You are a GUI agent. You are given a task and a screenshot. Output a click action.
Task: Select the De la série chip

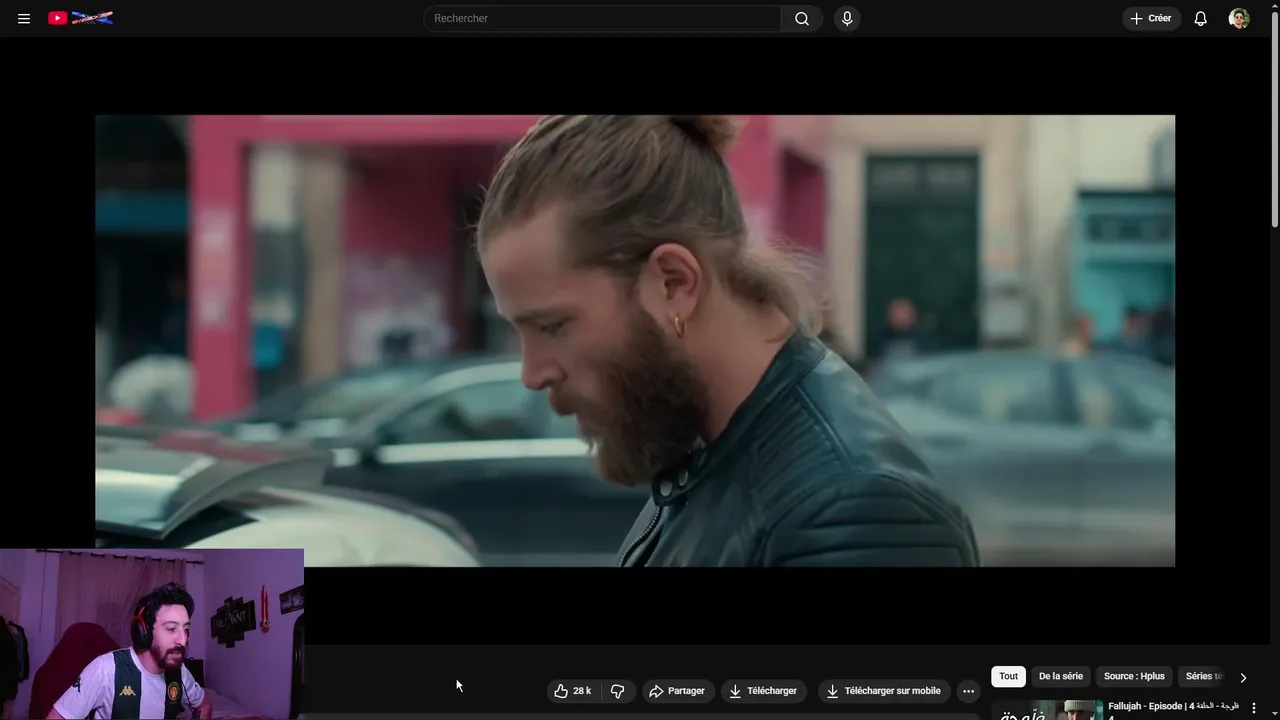1061,676
